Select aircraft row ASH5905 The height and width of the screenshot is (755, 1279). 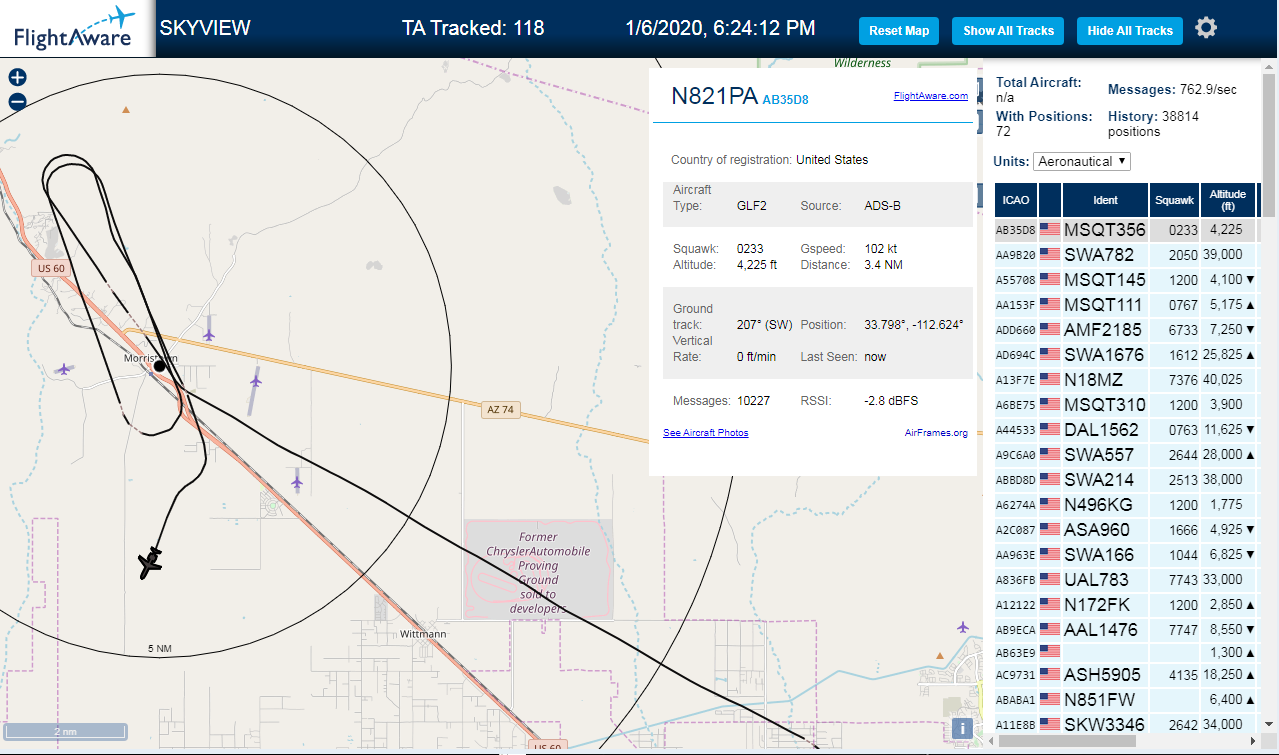coord(1128,675)
